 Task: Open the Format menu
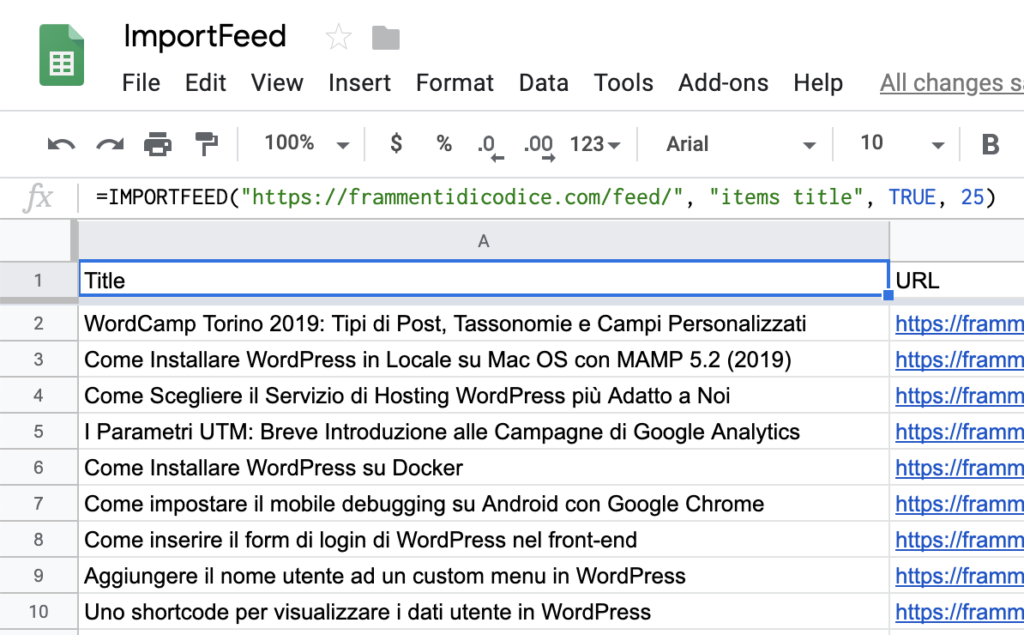[455, 83]
